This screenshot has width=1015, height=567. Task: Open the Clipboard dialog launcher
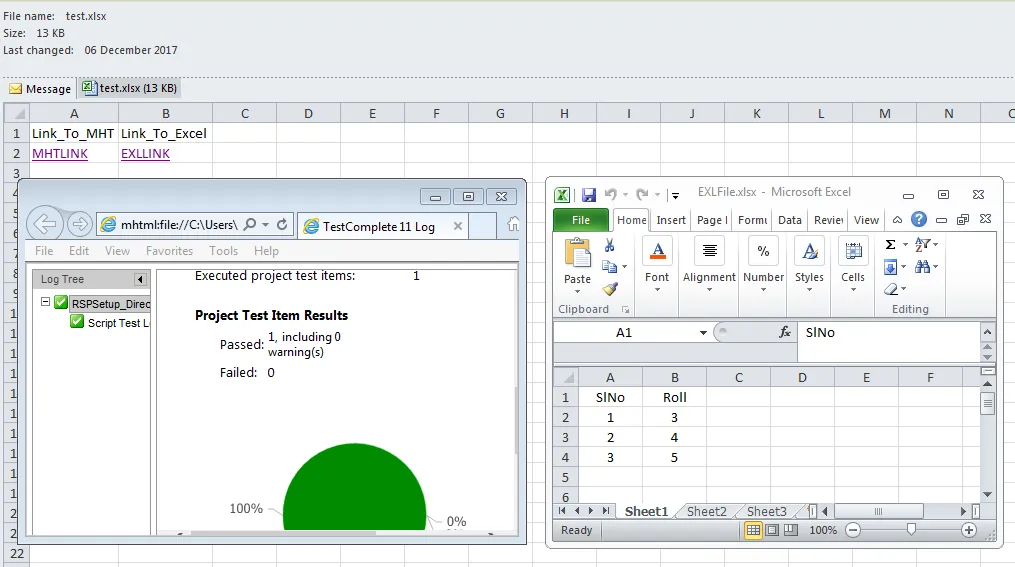626,309
